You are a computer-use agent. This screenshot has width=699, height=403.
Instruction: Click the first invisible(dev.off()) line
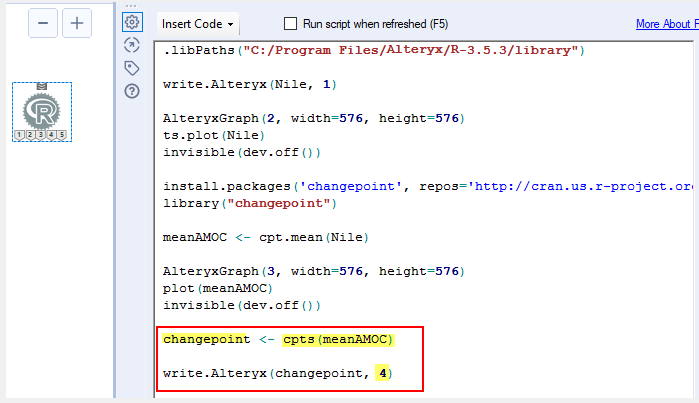tap(242, 152)
